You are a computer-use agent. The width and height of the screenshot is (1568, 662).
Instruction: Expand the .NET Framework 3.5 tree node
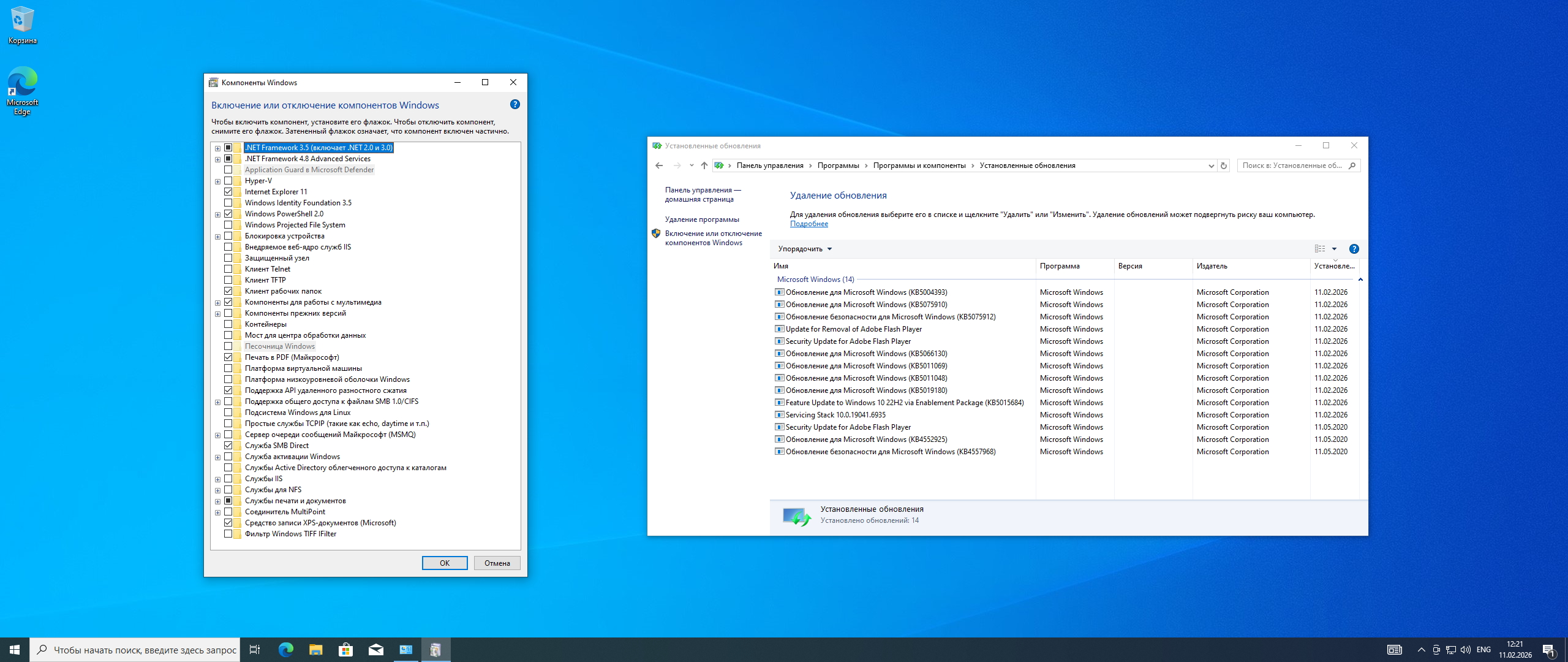pos(217,148)
